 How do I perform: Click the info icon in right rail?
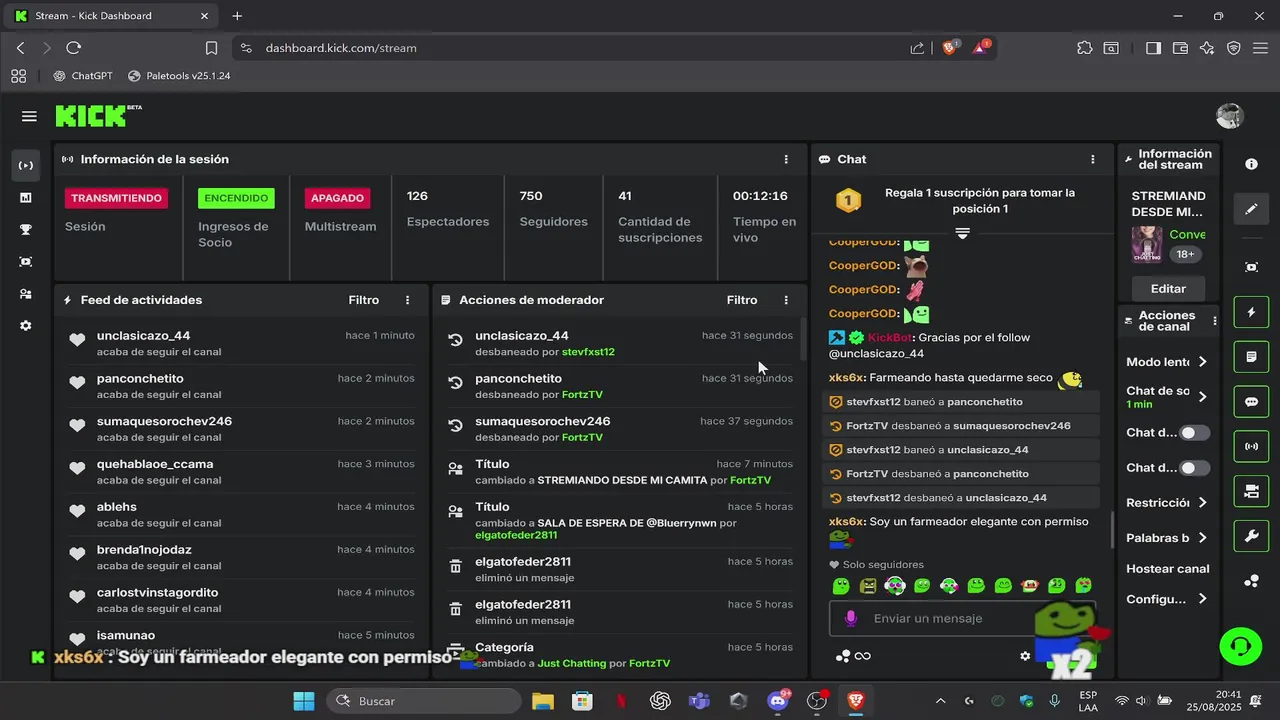coord(1251,164)
